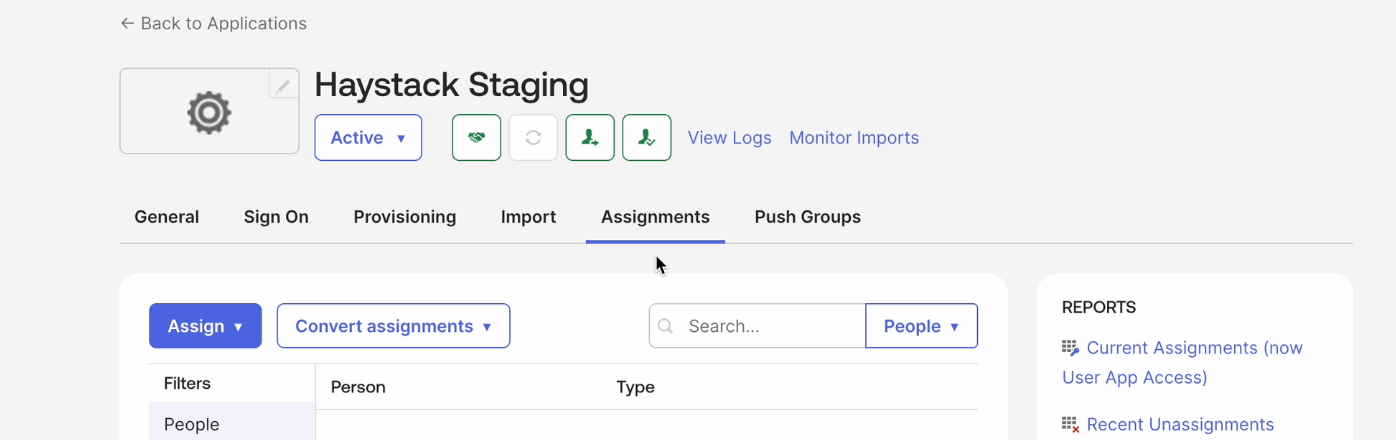Open the Convert assignments dropdown
This screenshot has width=1396, height=440.
pyautogui.click(x=393, y=326)
